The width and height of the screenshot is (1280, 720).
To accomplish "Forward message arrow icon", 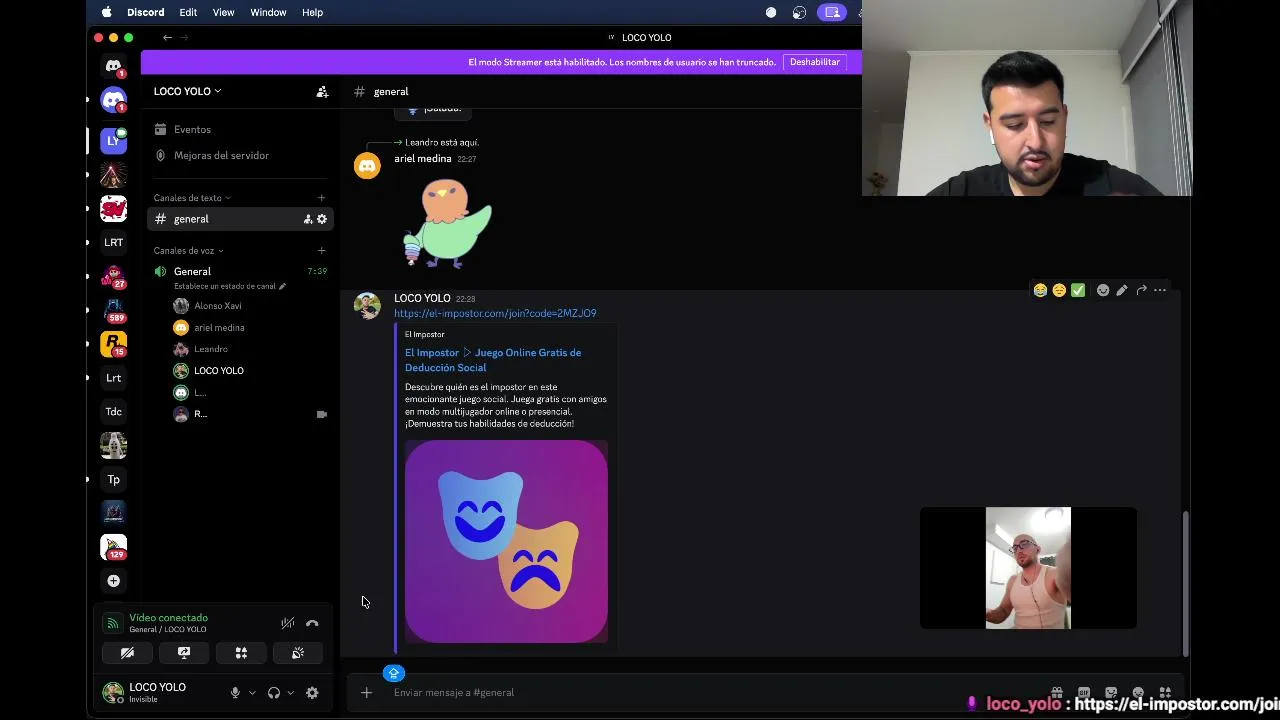I will pos(1141,290).
